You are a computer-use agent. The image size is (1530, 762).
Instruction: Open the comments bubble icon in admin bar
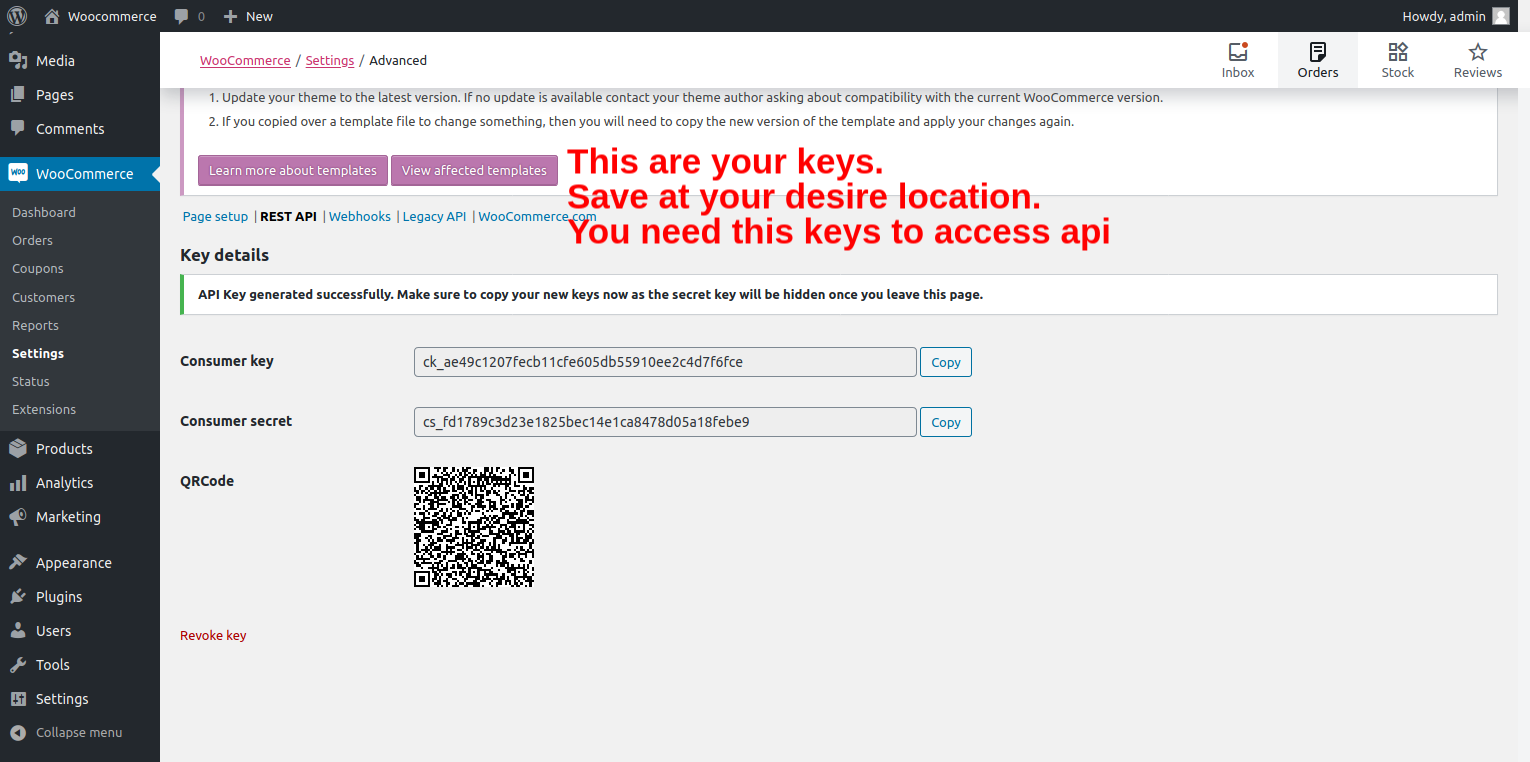click(x=181, y=16)
